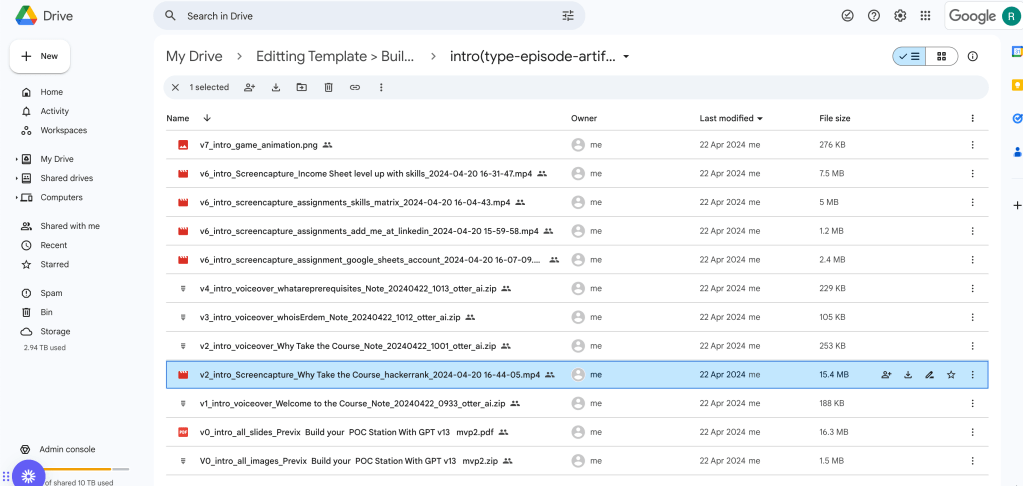Viewport: 1023px width, 486px height.
Task: Switch to grid layout view
Action: point(941,56)
